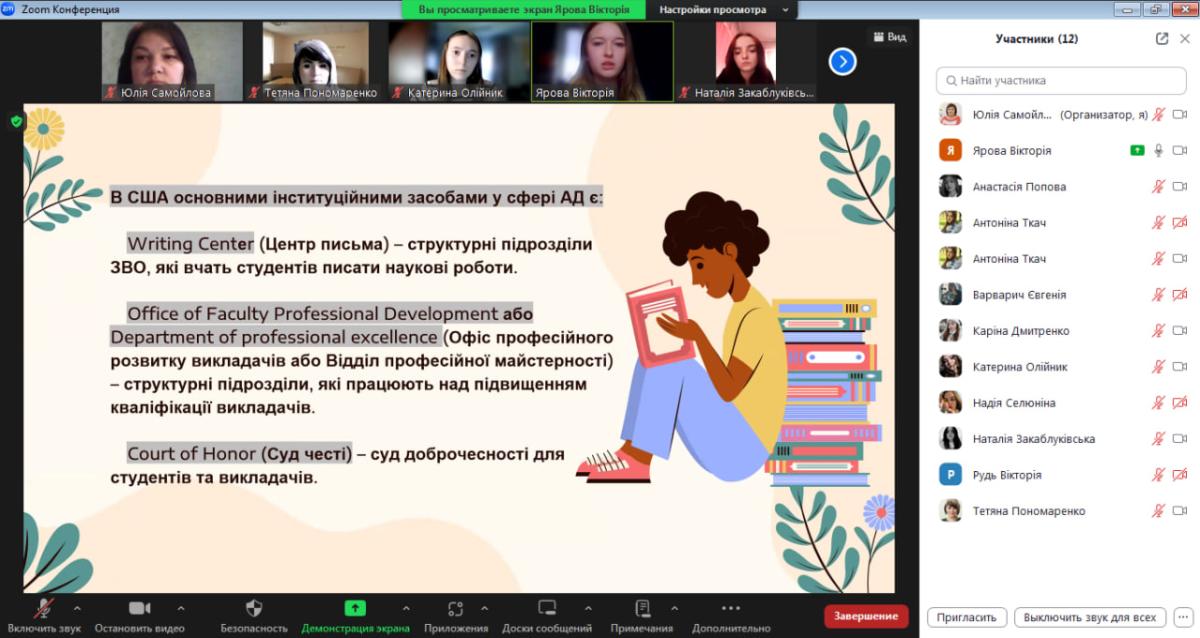This screenshot has width=1200, height=638.
Task: Click Анастасія Попова's camera icon
Action: 1180,186
